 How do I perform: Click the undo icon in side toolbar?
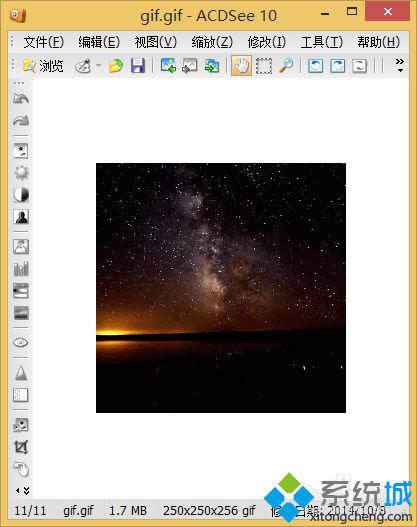[21, 98]
